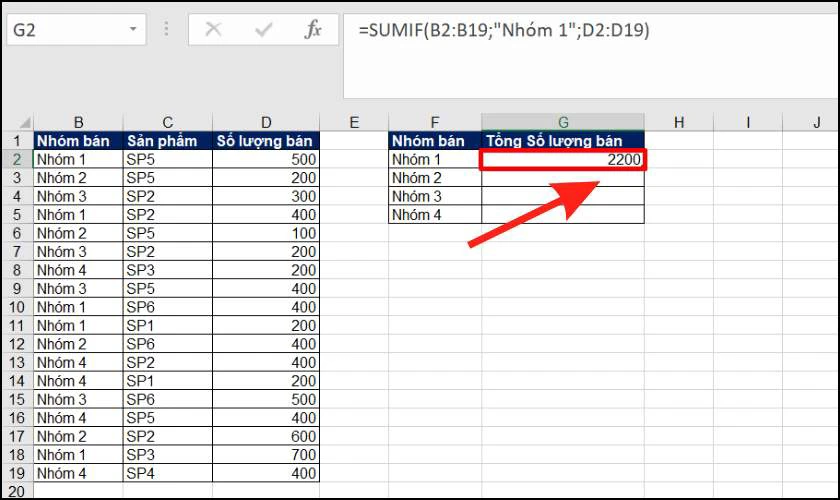Select column D header
The image size is (840, 500).
point(266,122)
